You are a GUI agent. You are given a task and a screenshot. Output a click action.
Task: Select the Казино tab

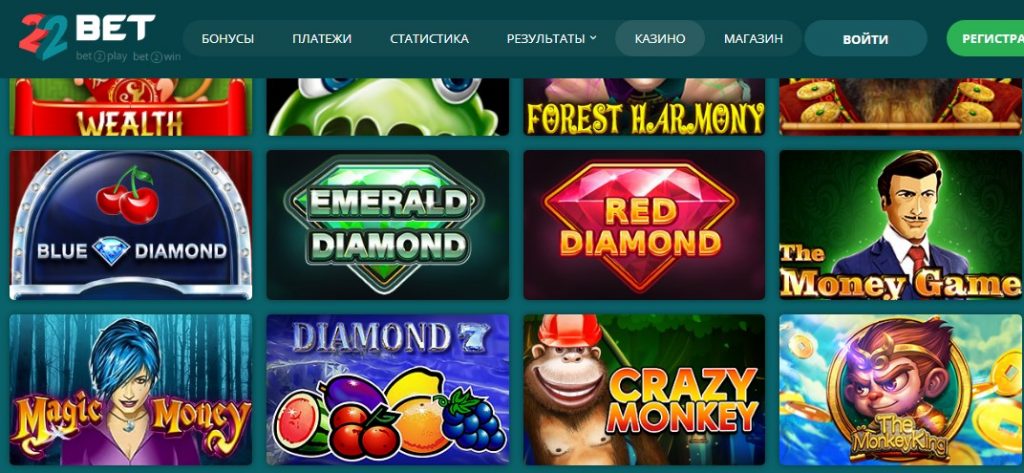pos(660,39)
